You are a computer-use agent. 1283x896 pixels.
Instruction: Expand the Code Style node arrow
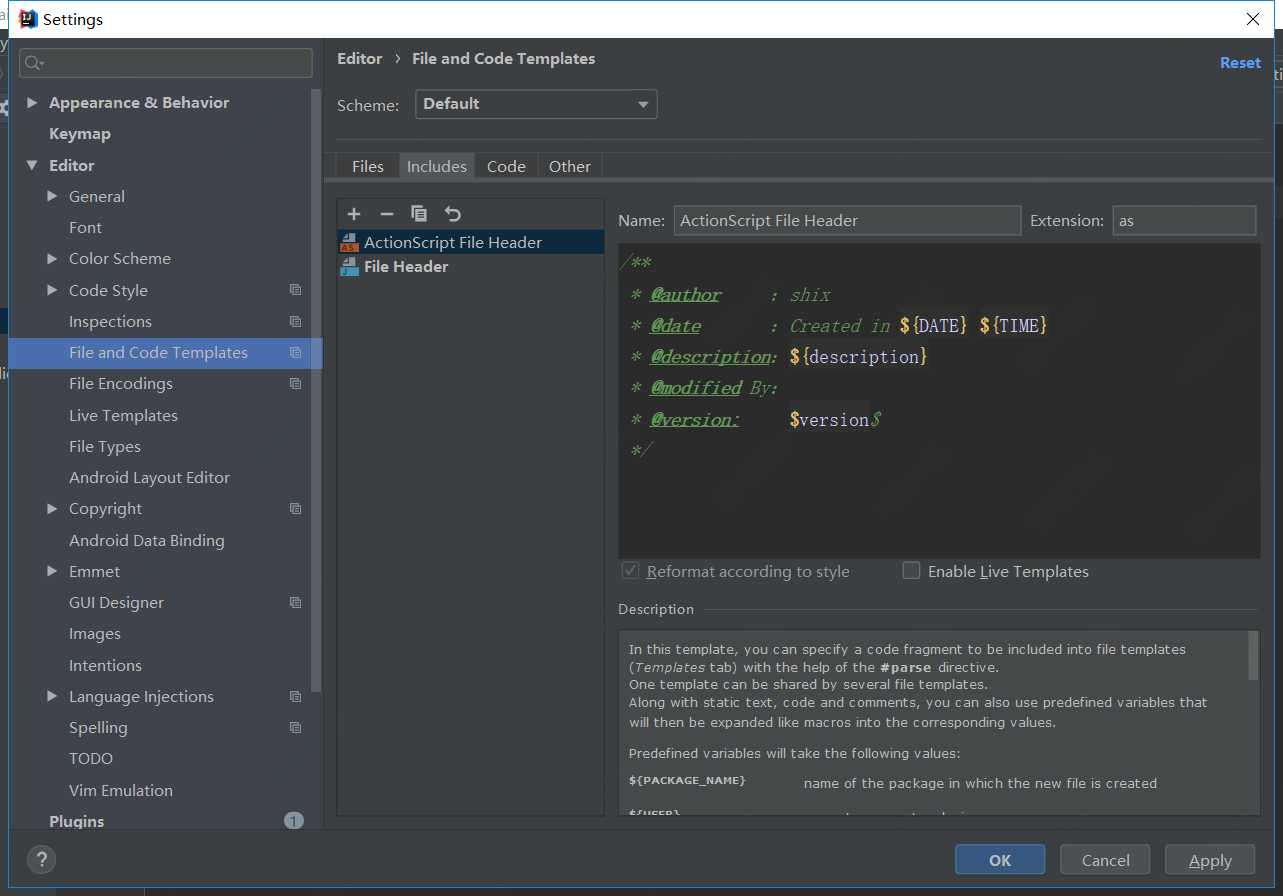tap(52, 290)
